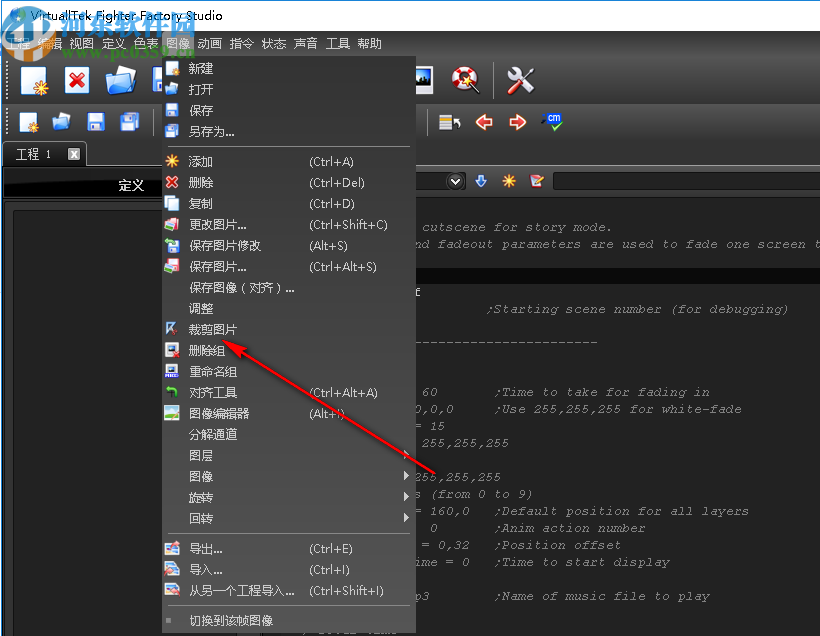Click the orange star icon beside the blue arrow

point(509,181)
